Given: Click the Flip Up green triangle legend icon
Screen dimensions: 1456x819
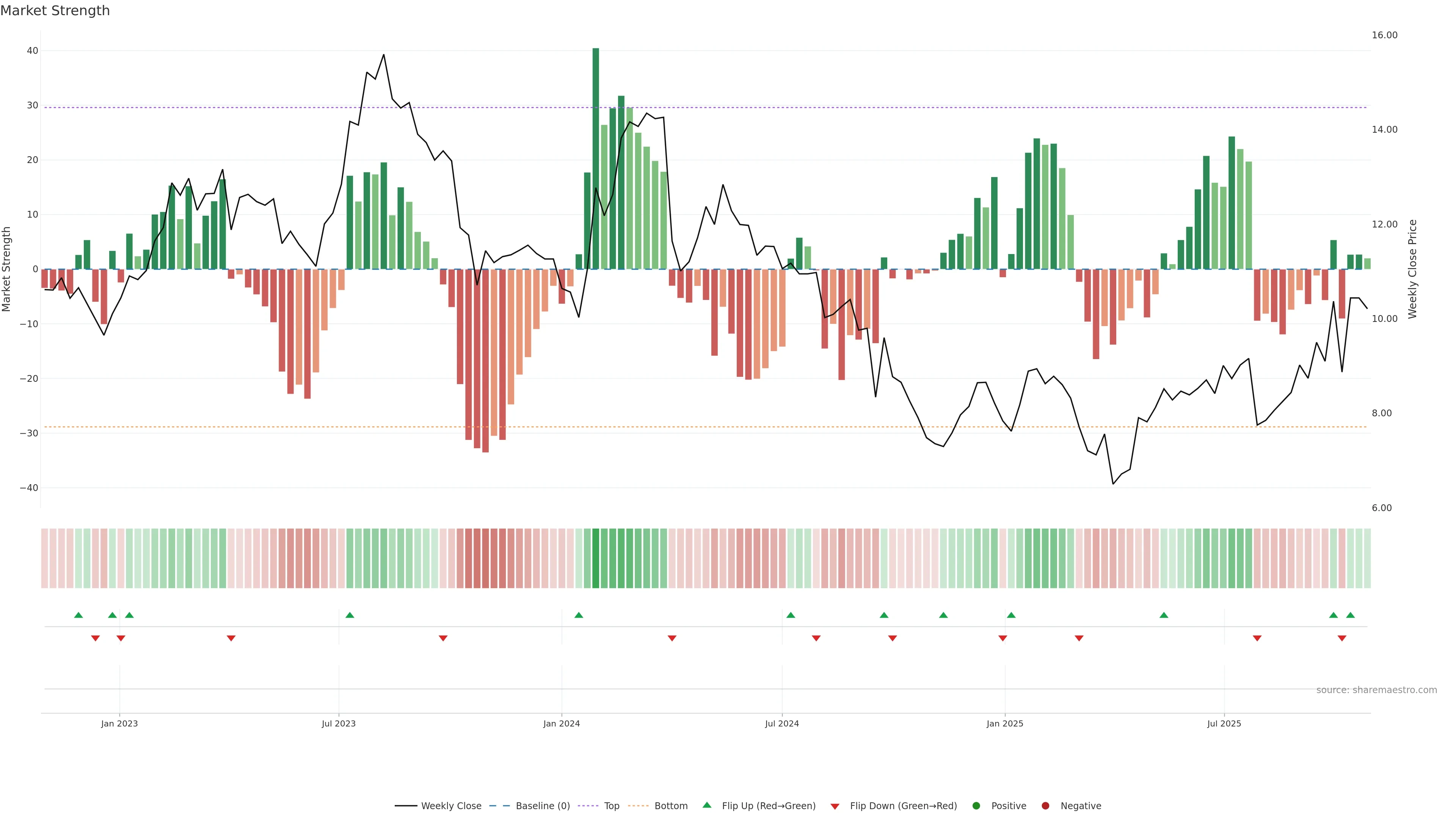Looking at the screenshot, I should coord(706,805).
